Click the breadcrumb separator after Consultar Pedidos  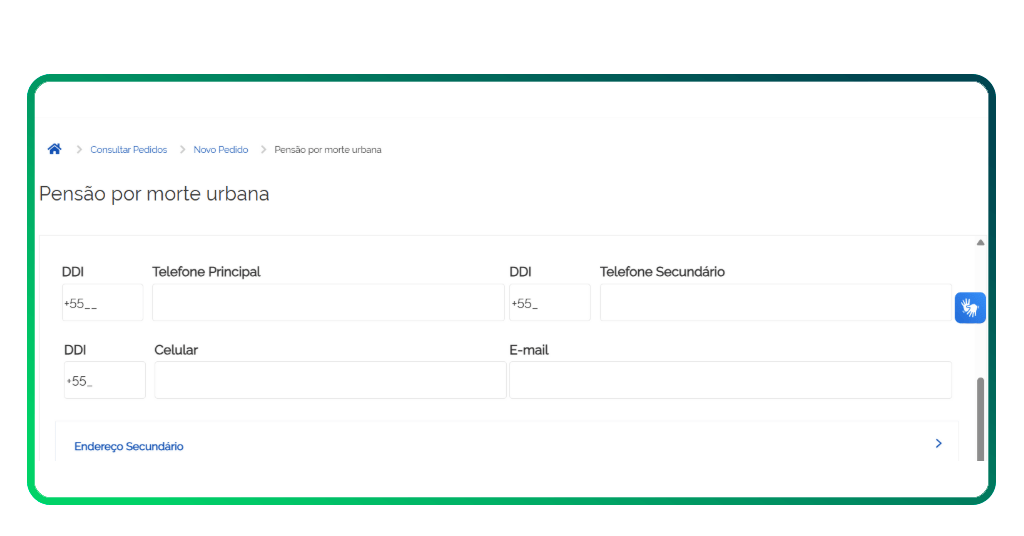[x=182, y=150]
